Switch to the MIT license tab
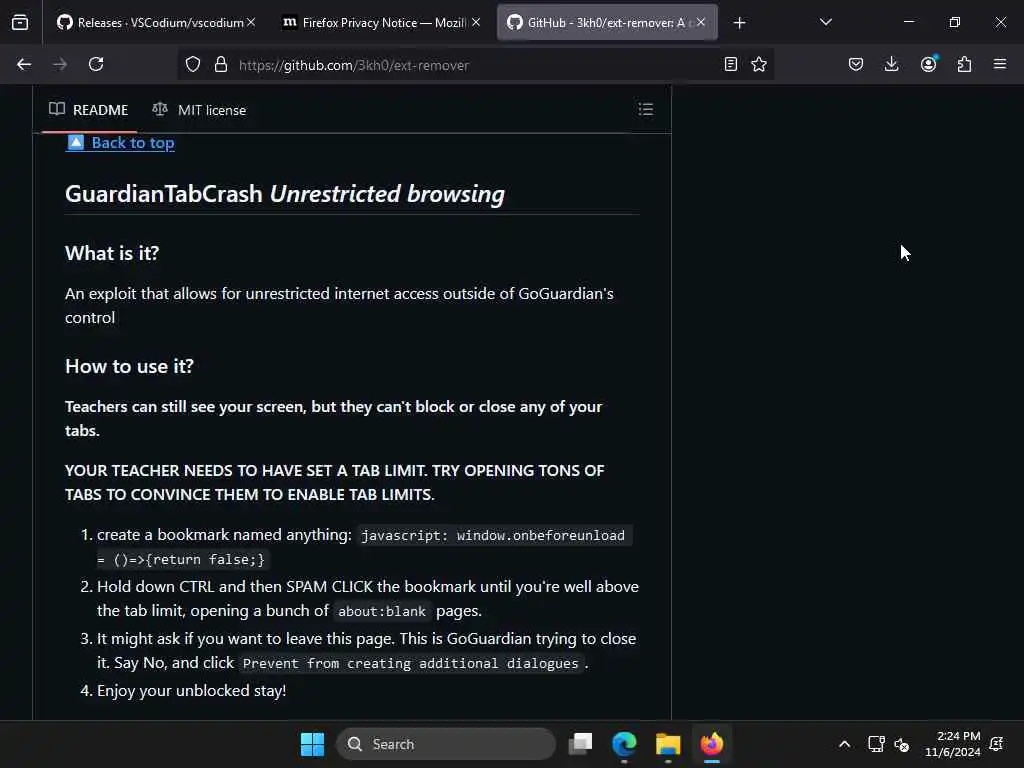This screenshot has height=768, width=1024. 199,110
